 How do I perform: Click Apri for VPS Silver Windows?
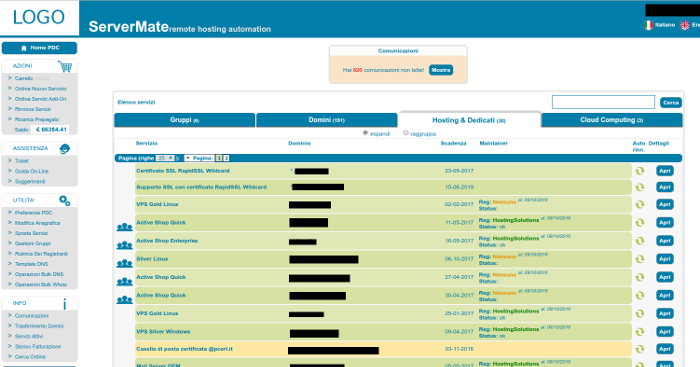coord(665,332)
